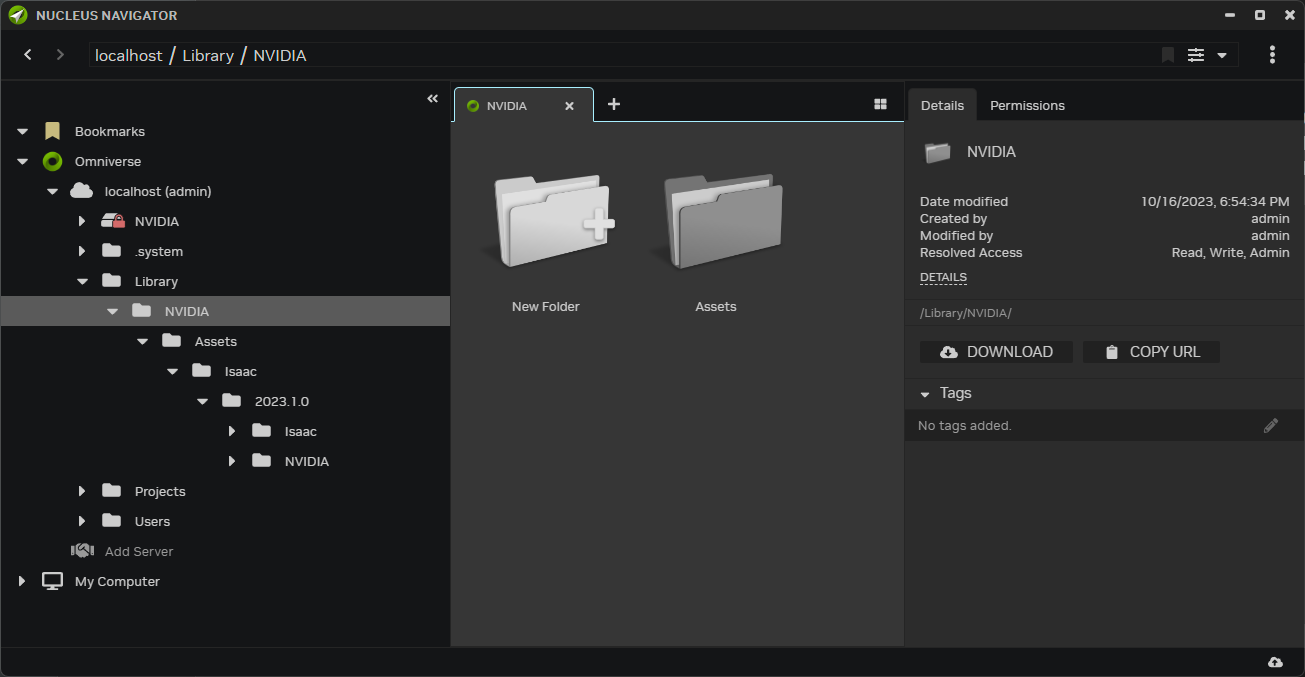Go back using the left arrow

tap(28, 55)
